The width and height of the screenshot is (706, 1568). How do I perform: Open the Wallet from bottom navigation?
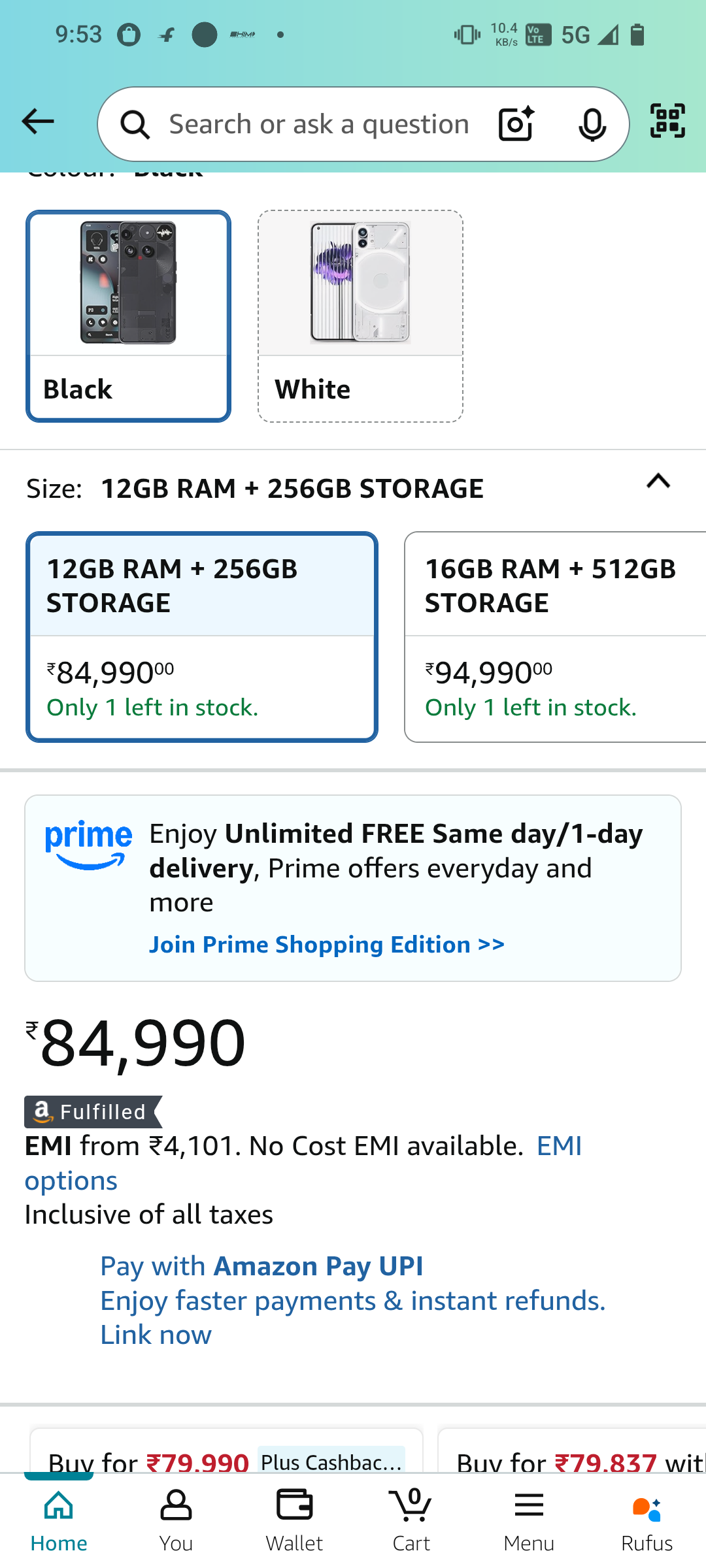[x=294, y=1516]
